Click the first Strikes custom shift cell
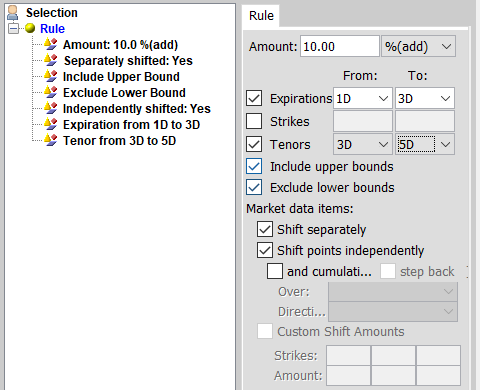 coord(348,355)
